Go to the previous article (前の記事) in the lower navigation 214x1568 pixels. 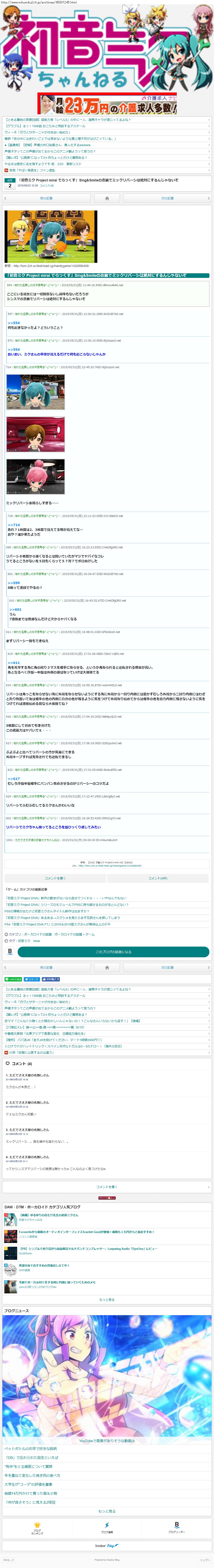click(x=46, y=967)
